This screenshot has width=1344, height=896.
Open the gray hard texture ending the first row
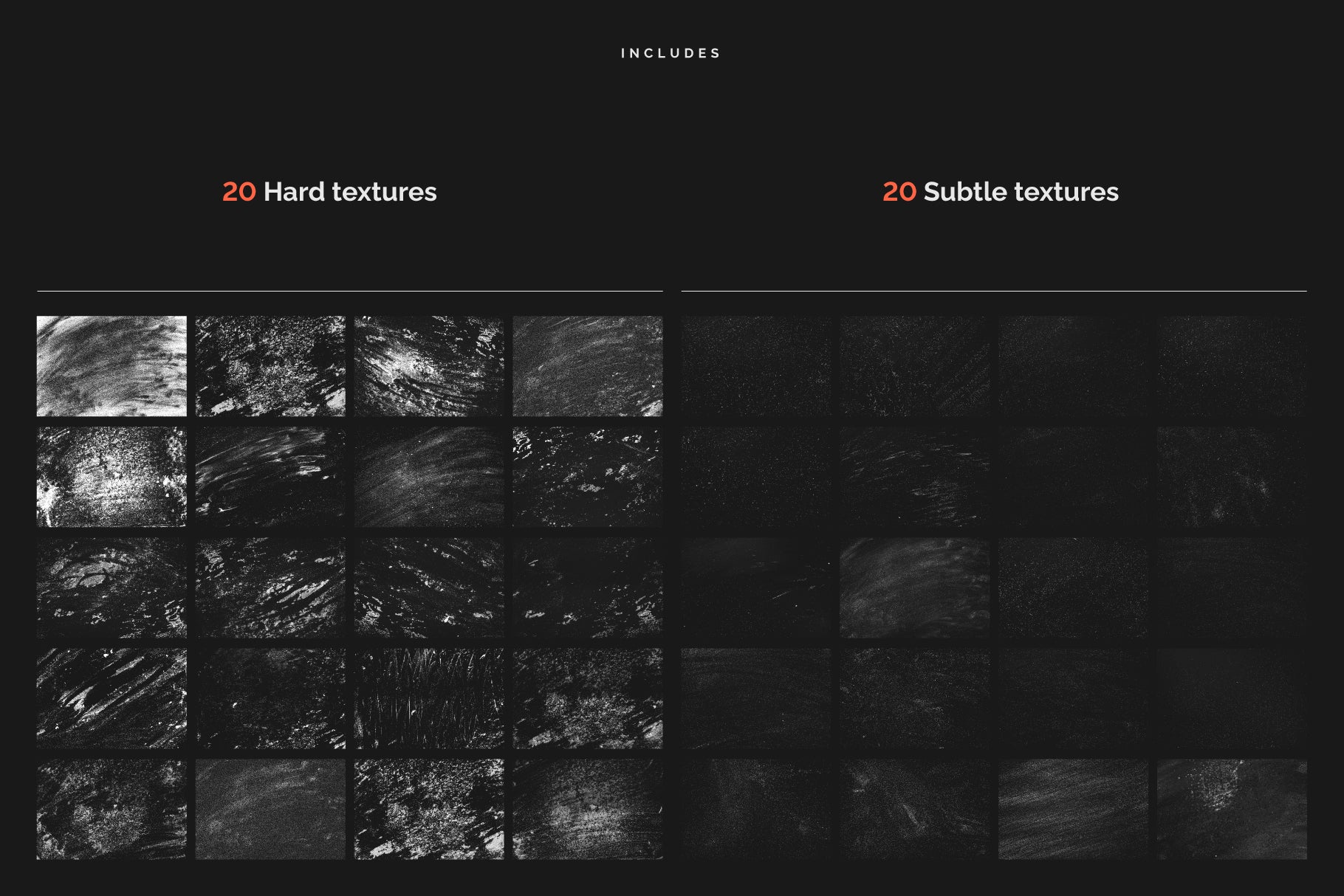pos(588,366)
